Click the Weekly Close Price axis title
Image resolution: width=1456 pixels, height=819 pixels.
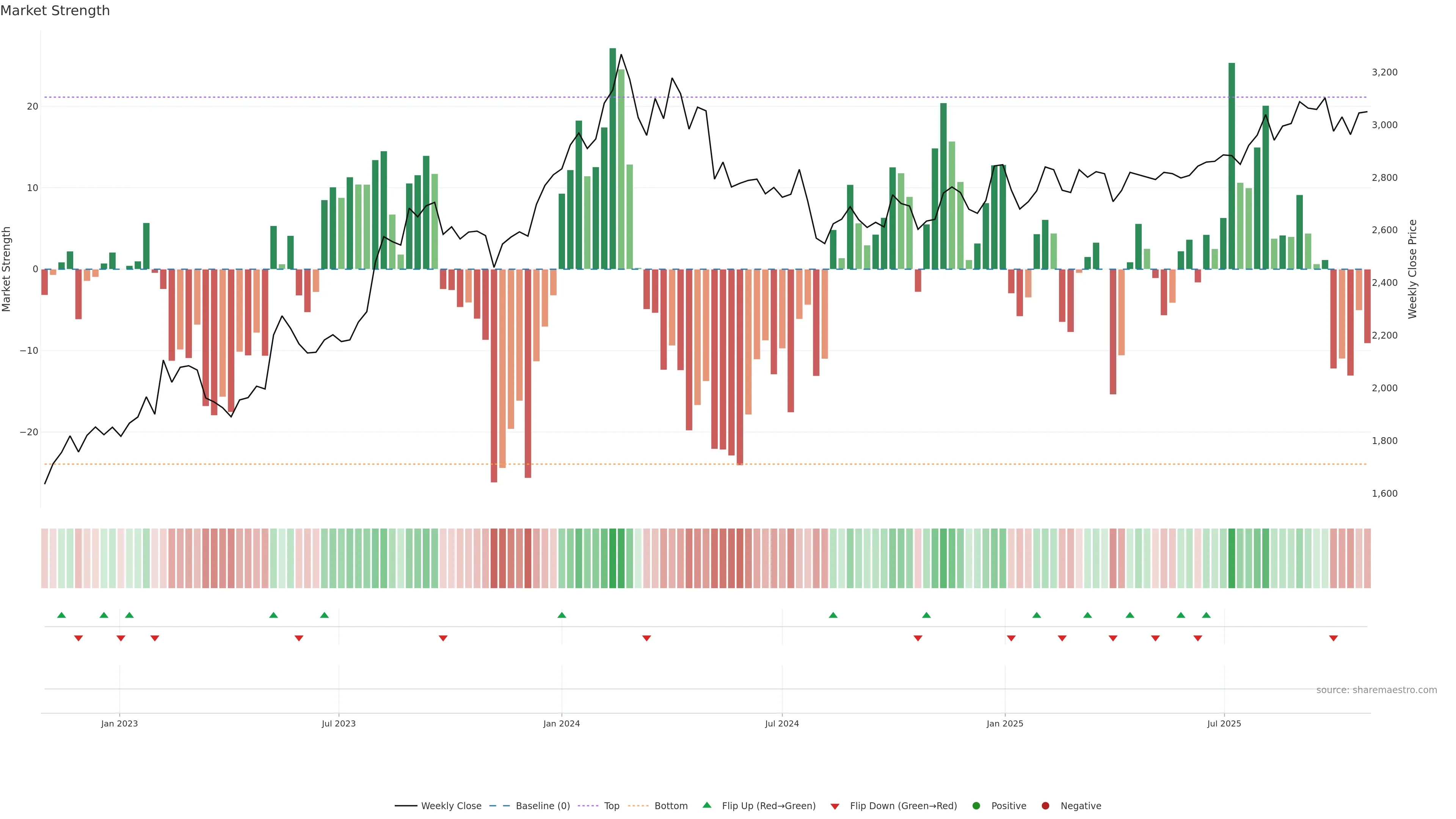(x=1412, y=269)
